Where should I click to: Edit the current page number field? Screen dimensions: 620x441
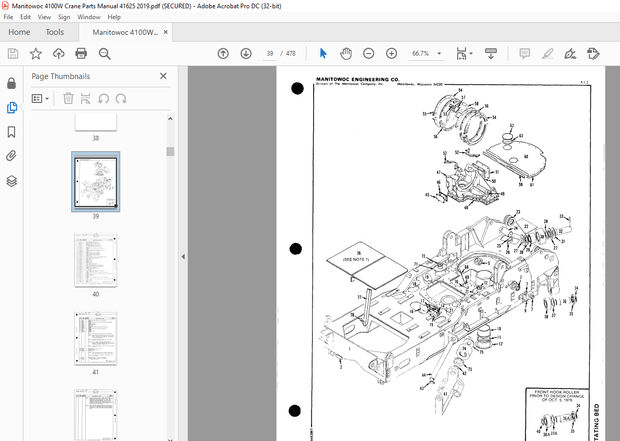click(270, 53)
